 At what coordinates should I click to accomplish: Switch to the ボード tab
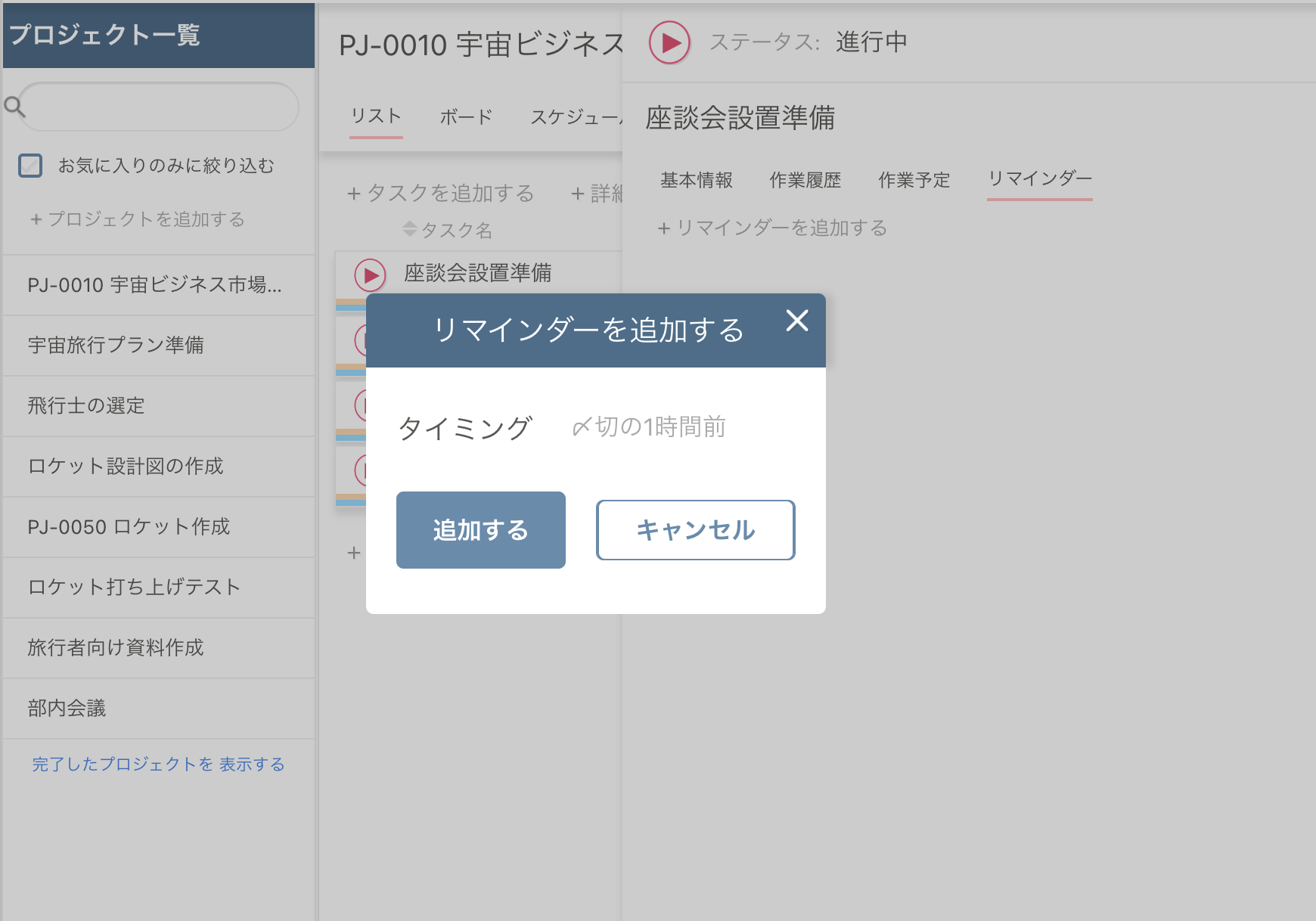[465, 116]
